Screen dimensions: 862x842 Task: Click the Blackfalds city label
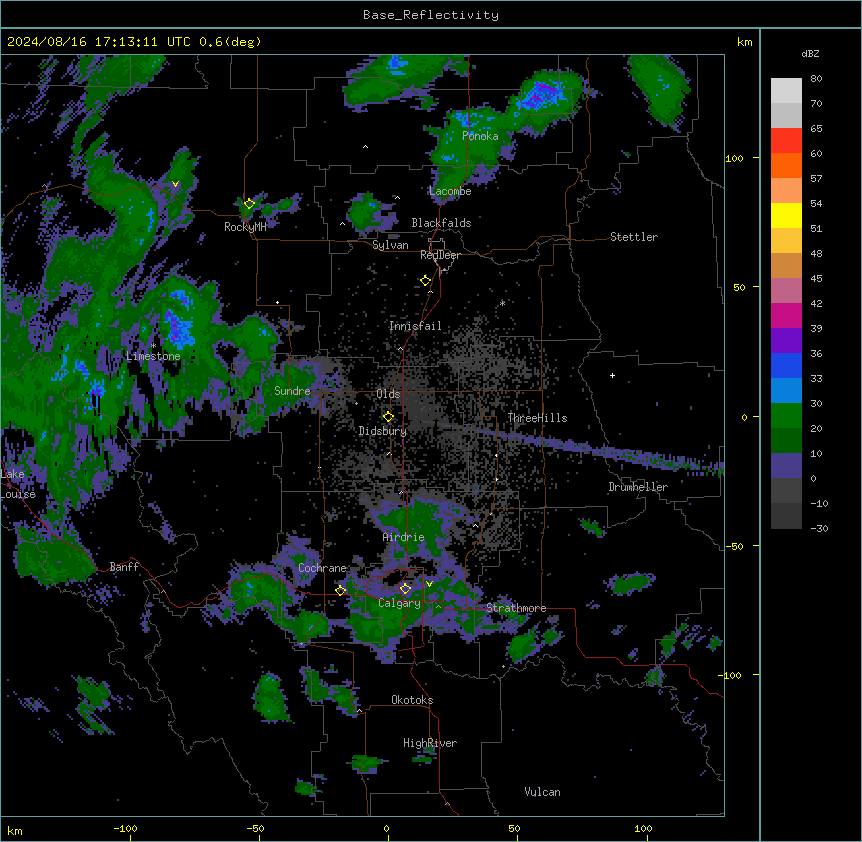pos(441,223)
